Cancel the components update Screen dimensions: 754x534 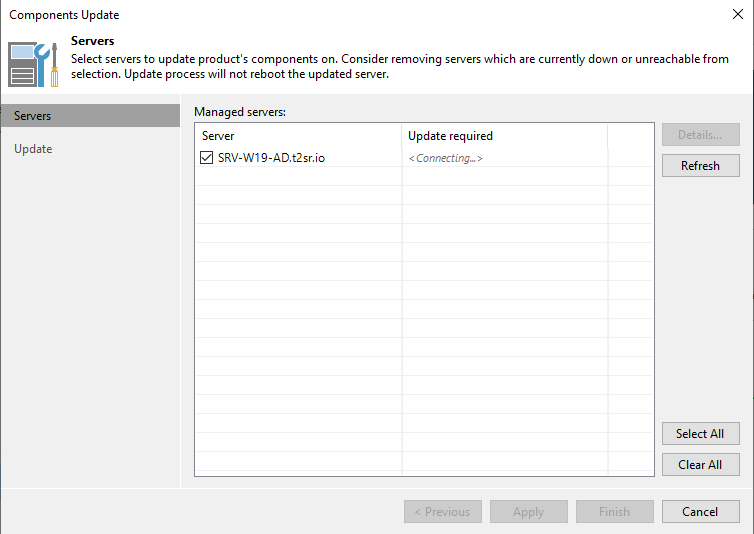701,511
